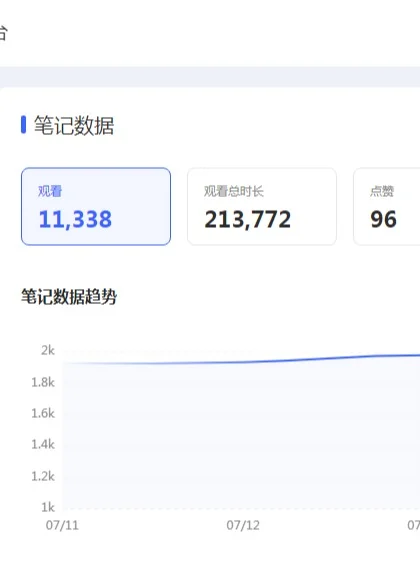Click the blue trend line in chart
The image size is (420, 561).
[x=243, y=362]
